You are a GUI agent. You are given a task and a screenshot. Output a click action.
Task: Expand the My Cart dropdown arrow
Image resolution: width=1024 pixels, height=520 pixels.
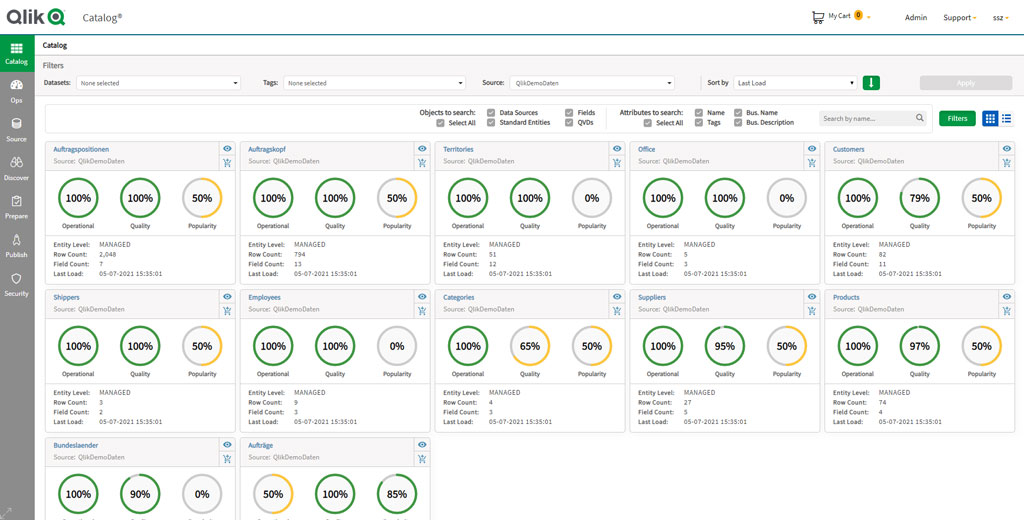(869, 16)
